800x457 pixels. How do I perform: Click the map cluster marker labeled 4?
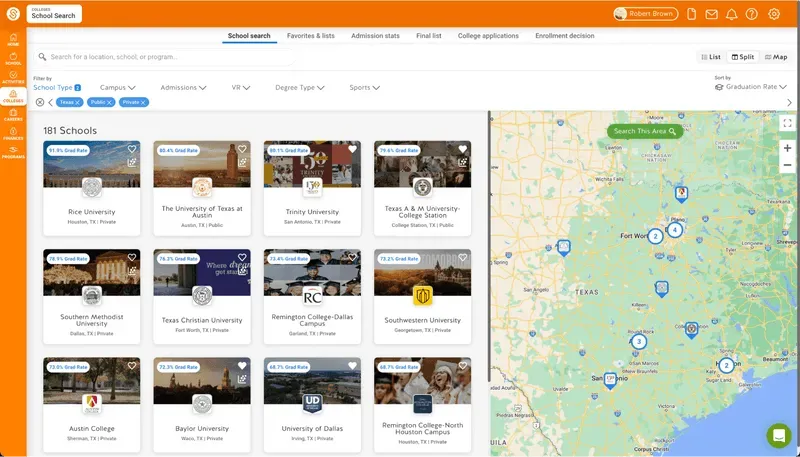tap(675, 230)
